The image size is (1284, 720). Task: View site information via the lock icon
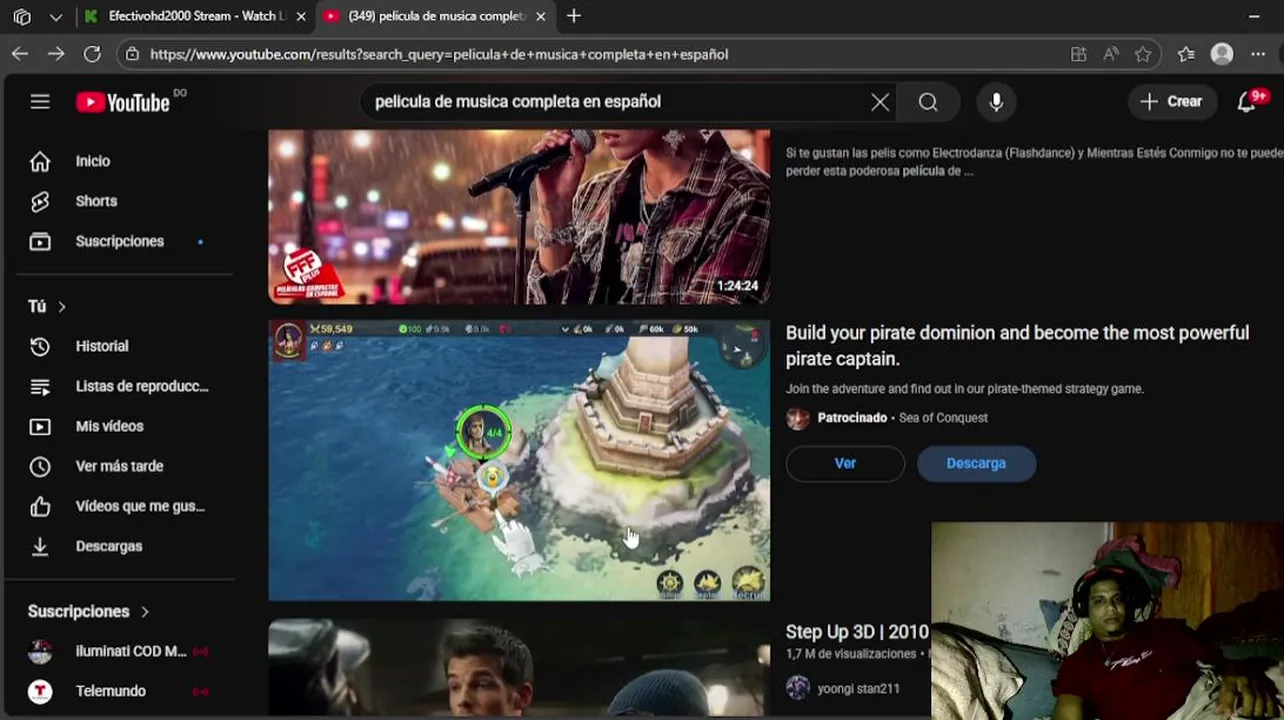[132, 54]
